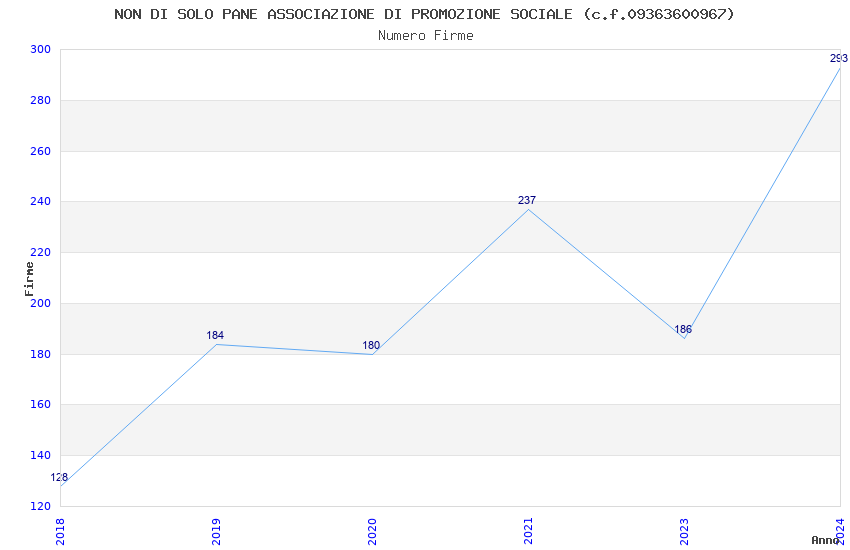The height and width of the screenshot is (550, 850).
Task: Click y-axis tick value 220
Action: coord(41,253)
